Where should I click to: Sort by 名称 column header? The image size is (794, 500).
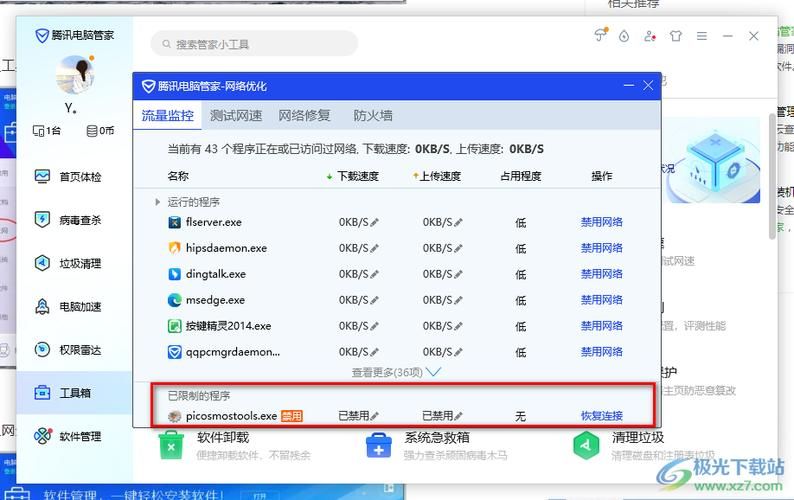(178, 176)
